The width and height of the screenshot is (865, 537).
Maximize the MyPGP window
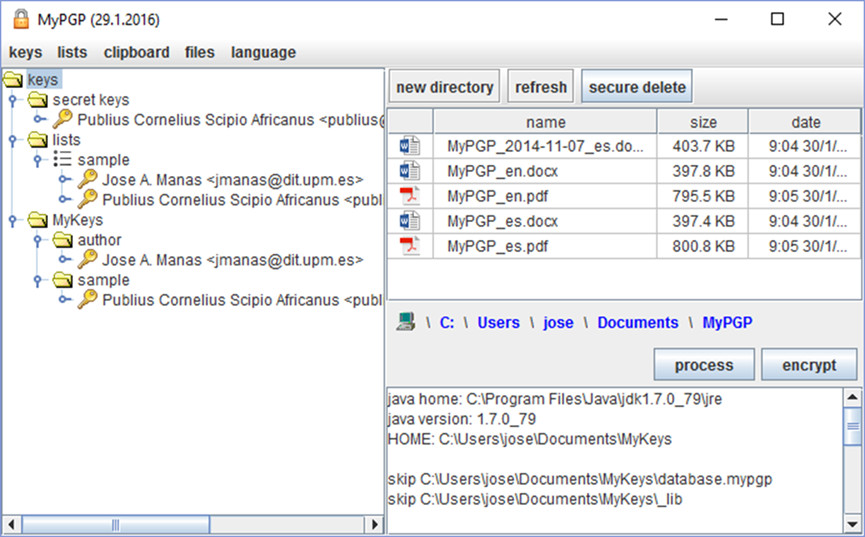click(777, 19)
